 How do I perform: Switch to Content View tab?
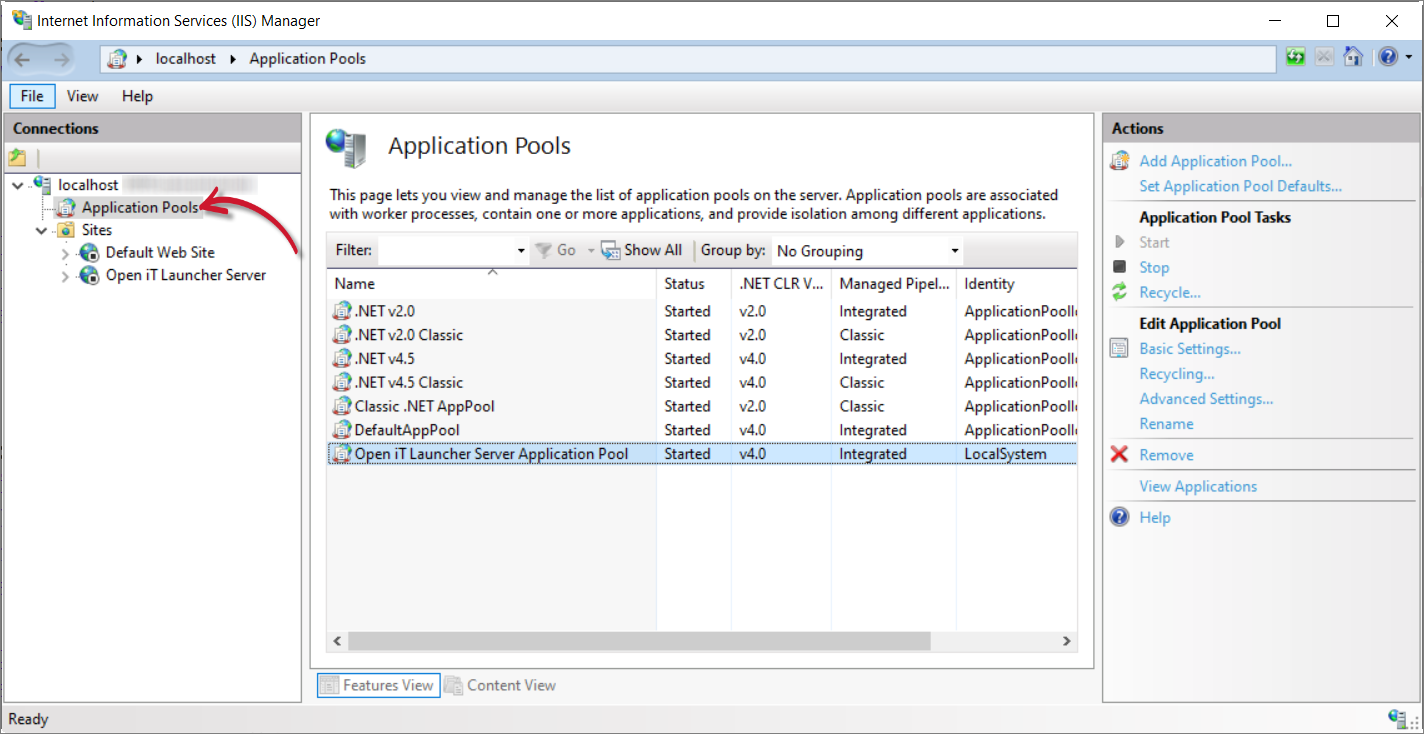(510, 685)
